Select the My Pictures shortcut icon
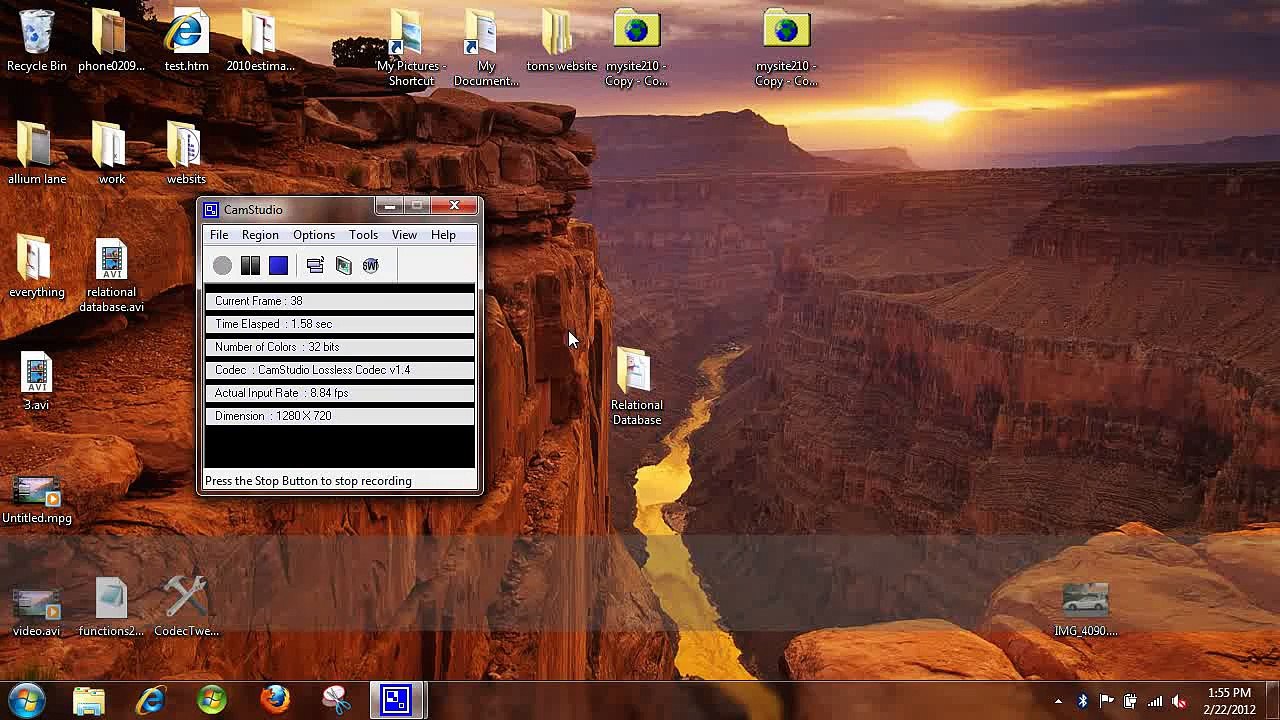Screen dimensions: 1280x720 pyautogui.click(x=411, y=48)
